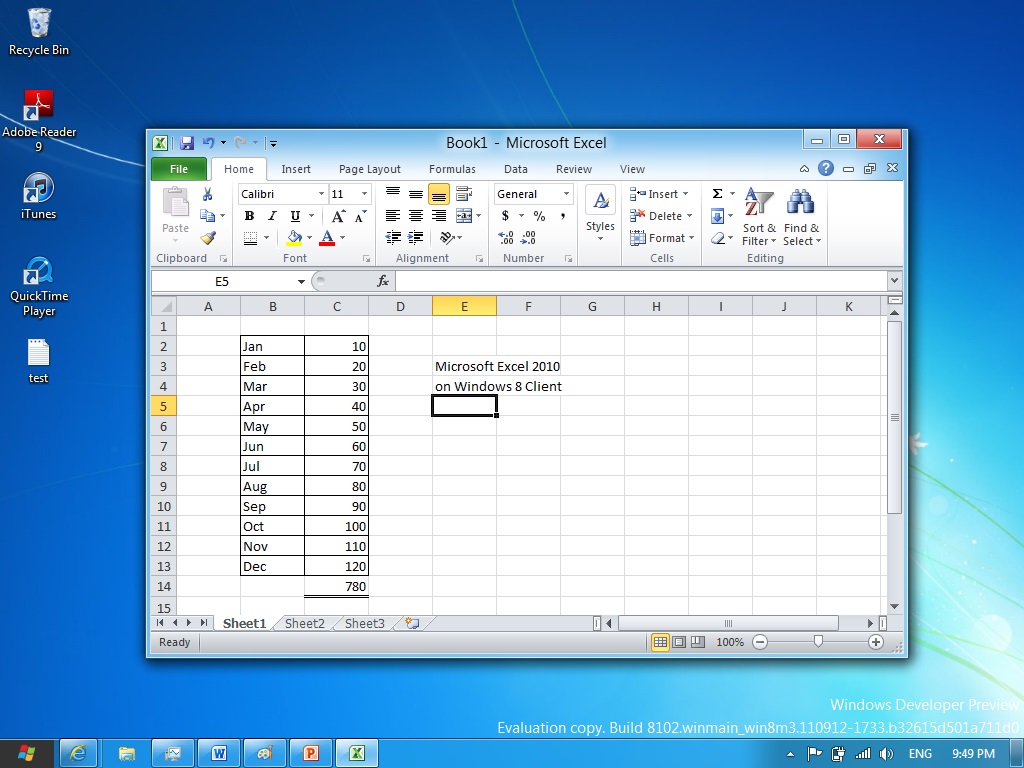
Task: Click the Fill down-arrow icon in Editing
Action: (x=717, y=216)
